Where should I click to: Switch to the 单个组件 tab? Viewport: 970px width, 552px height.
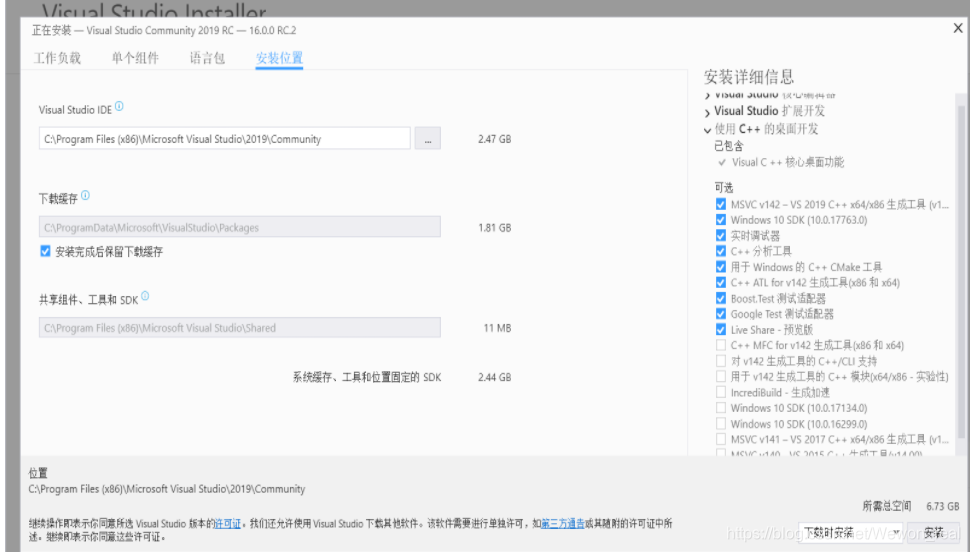135,58
